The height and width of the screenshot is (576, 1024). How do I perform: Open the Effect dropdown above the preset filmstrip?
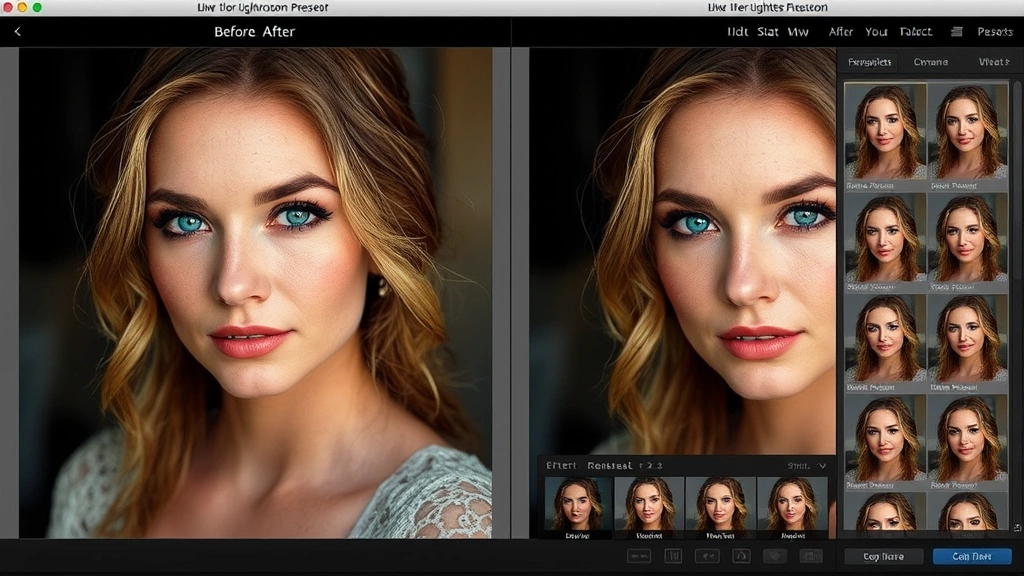(x=562, y=466)
